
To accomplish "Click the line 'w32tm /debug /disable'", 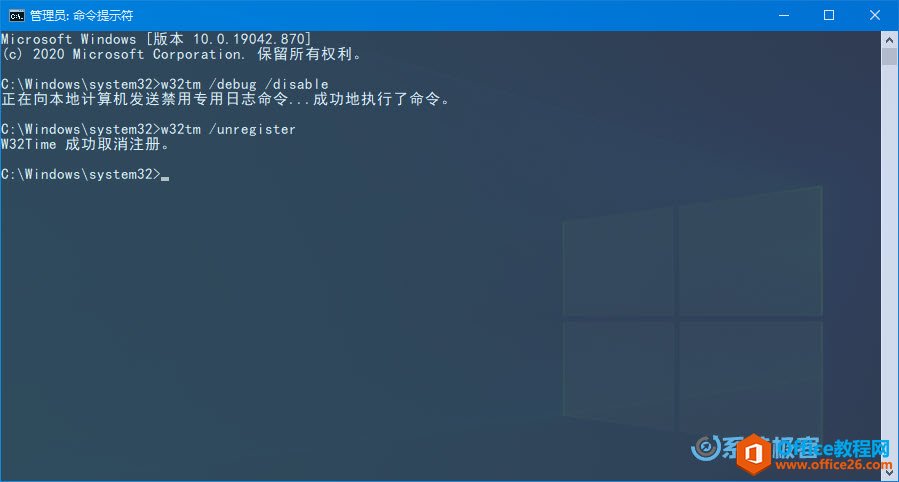I will 244,84.
